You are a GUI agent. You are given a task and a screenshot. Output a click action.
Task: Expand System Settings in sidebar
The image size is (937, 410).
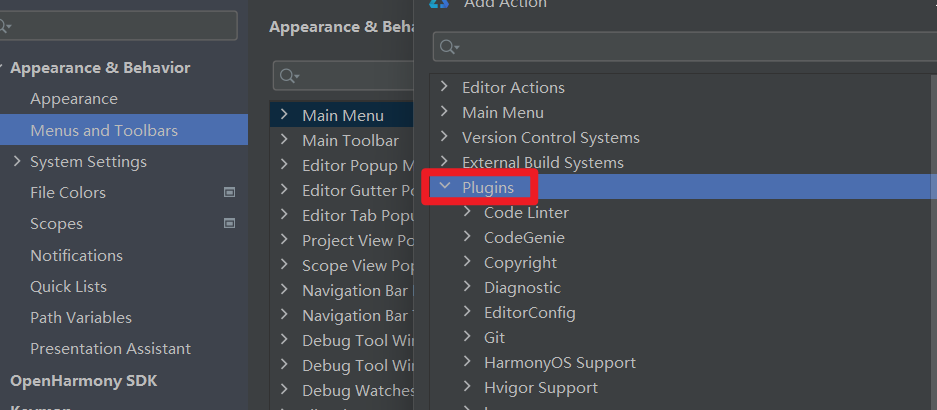pos(17,161)
